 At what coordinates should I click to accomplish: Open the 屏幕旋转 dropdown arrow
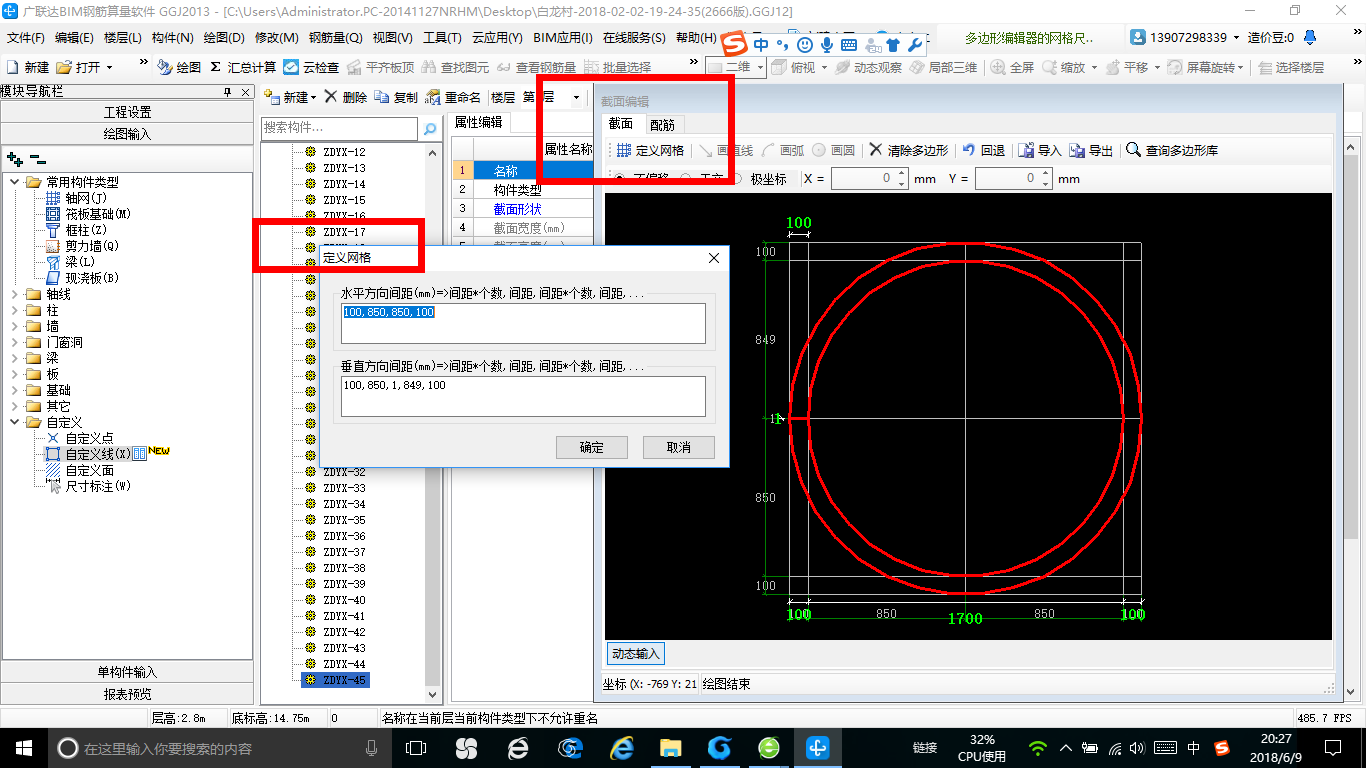click(1241, 67)
